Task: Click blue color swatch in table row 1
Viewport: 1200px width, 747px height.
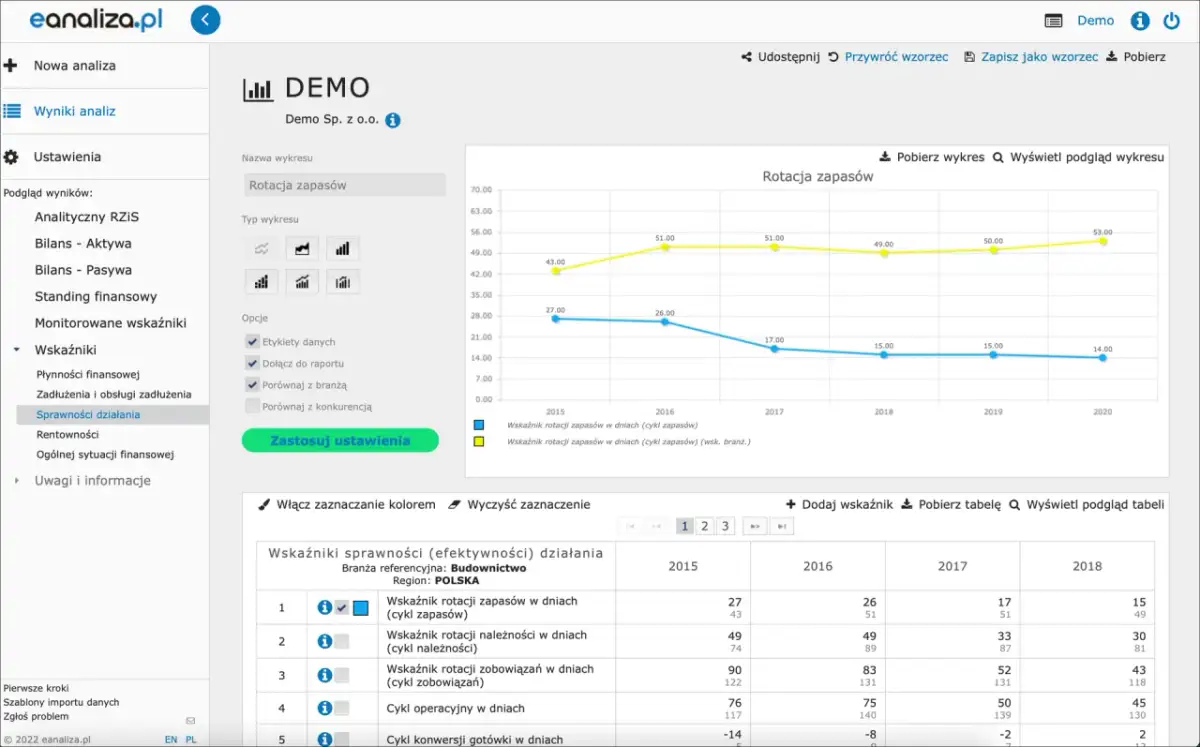Action: tap(361, 608)
